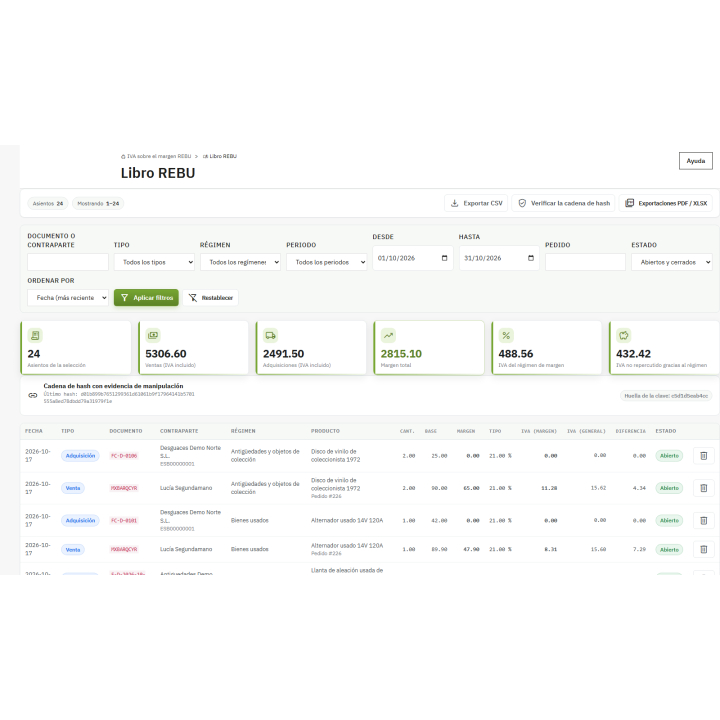Delete the Venta entry with margin 65.00
The width and height of the screenshot is (720, 720).
coord(703,488)
